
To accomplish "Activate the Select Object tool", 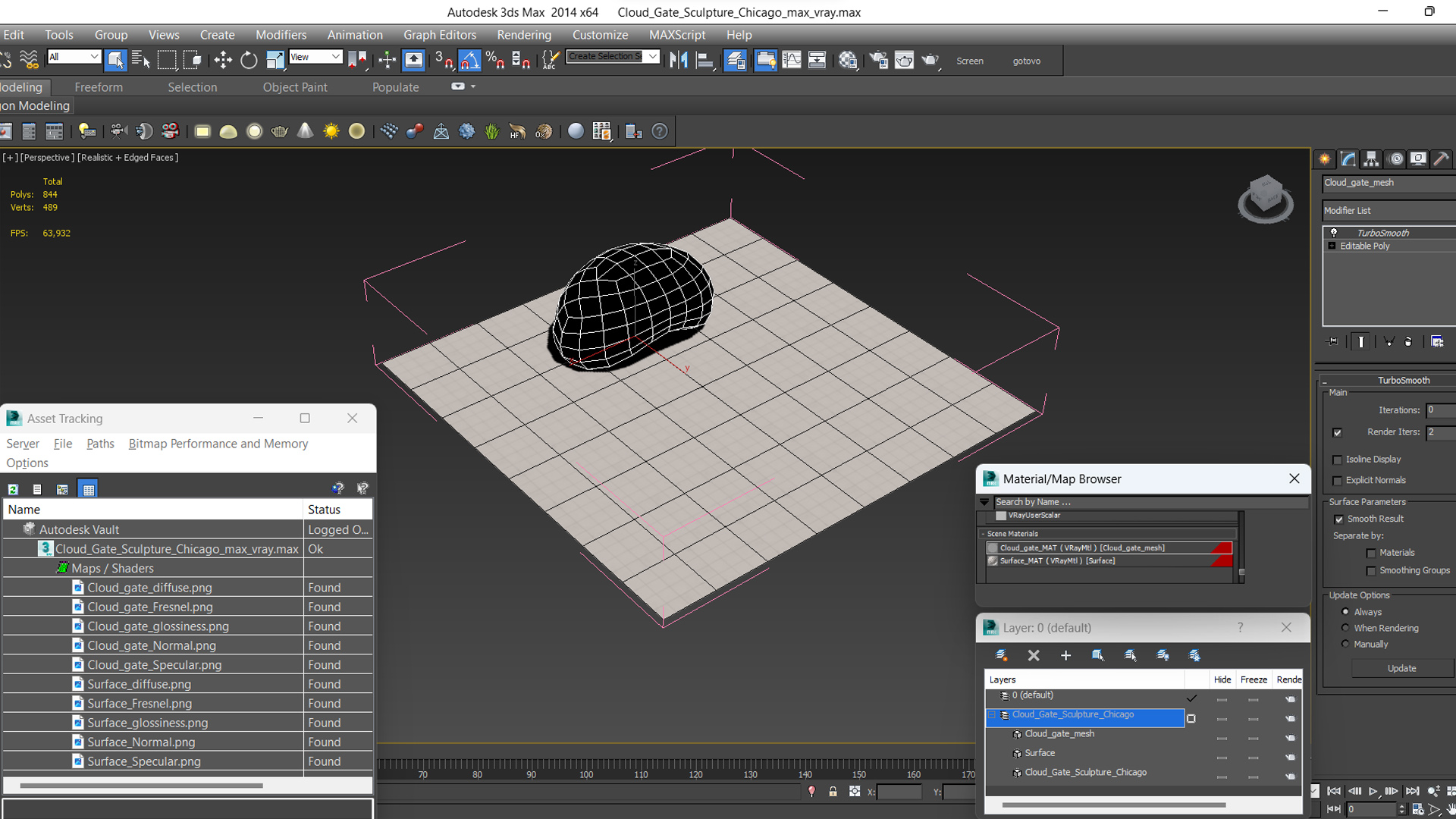I will [x=115, y=60].
